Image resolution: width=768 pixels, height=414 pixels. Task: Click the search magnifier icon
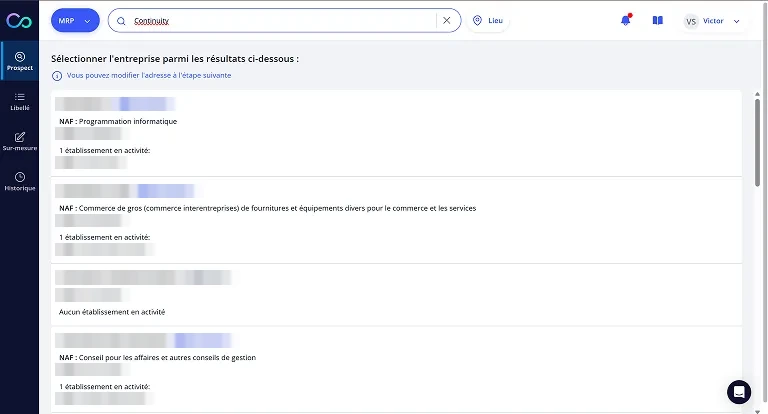(121, 21)
